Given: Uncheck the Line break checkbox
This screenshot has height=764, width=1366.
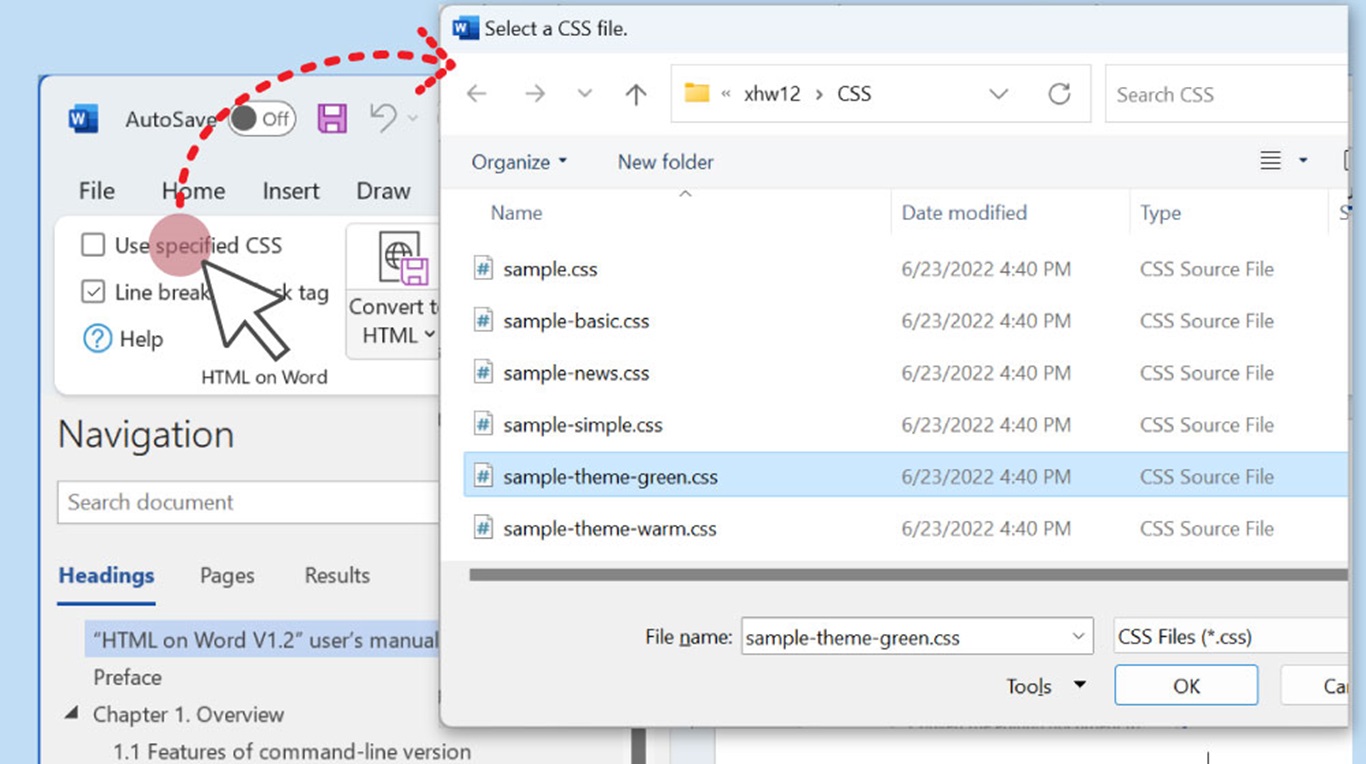Looking at the screenshot, I should point(93,292).
